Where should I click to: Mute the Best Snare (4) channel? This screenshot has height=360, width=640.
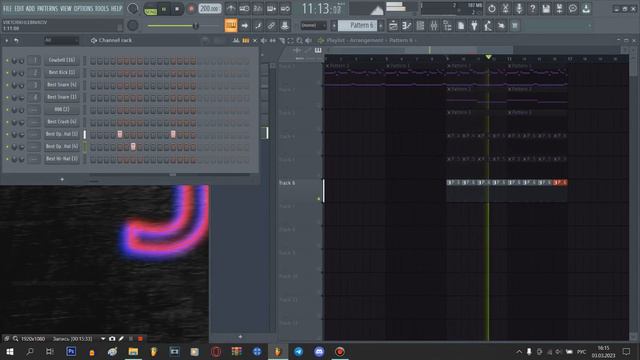pyautogui.click(x=7, y=85)
